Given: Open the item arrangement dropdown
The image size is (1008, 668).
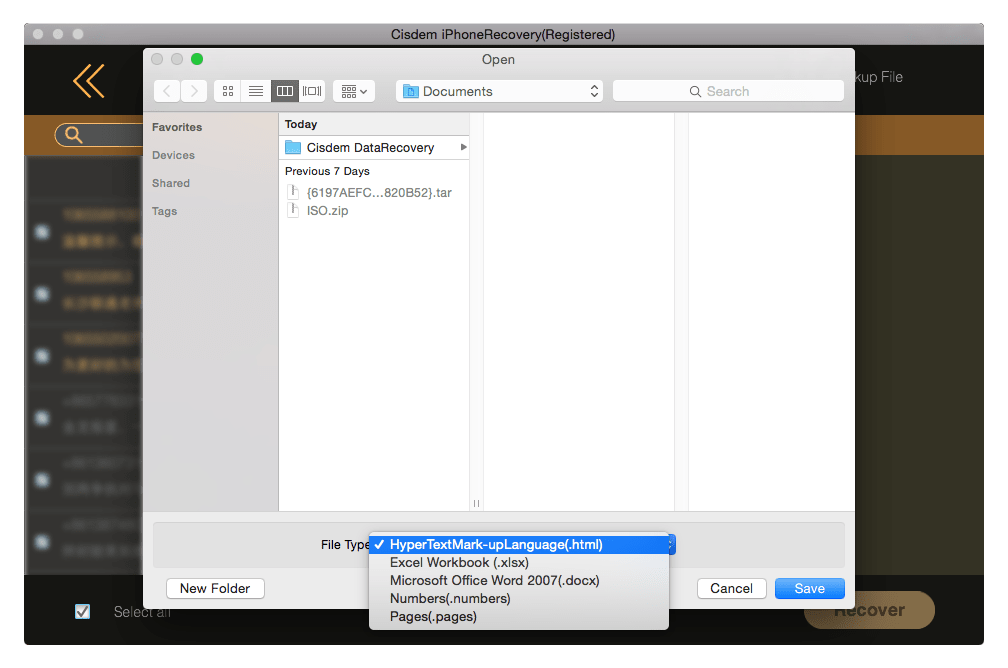Looking at the screenshot, I should [x=354, y=91].
